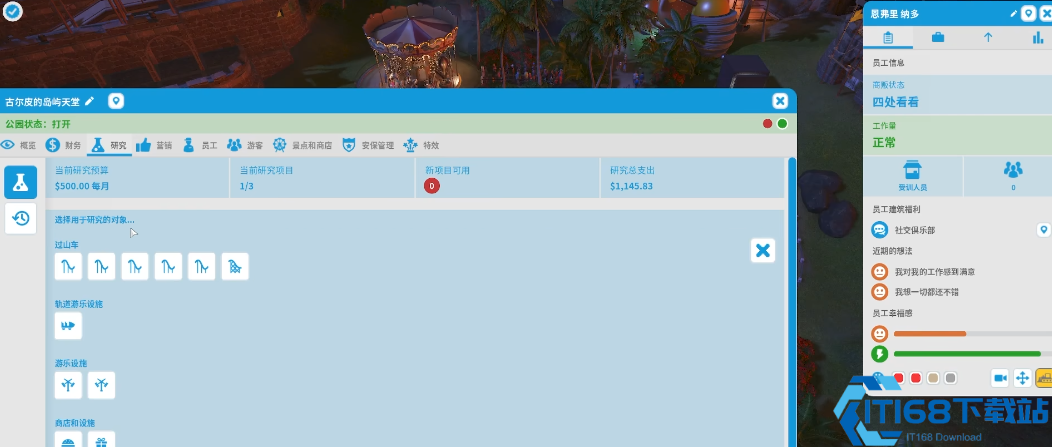Locate 社交俱乐部 with its pin icon
This screenshot has height=447, width=1052.
[1043, 230]
